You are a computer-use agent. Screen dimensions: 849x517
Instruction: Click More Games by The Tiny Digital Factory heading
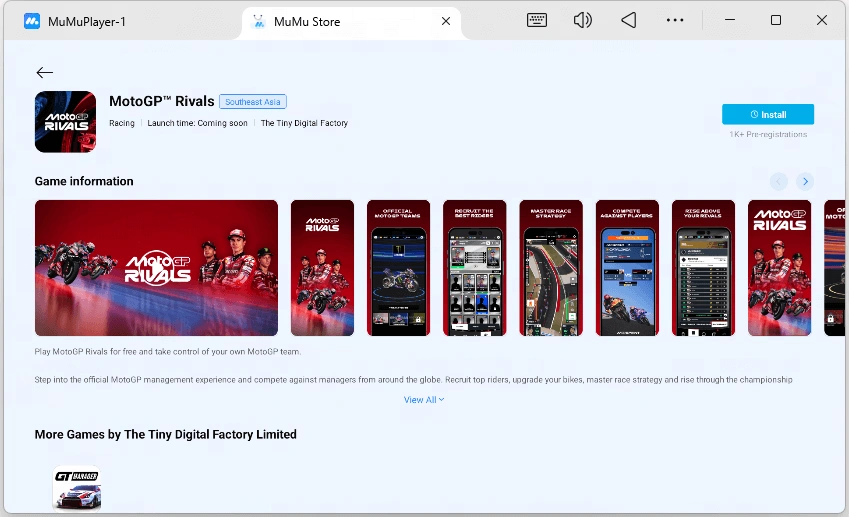pyautogui.click(x=166, y=434)
